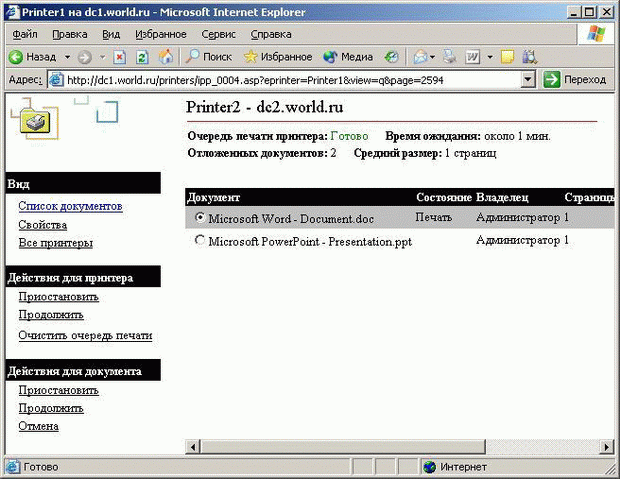620x479 pixels.
Task: Open the Свойства link
Action: click(x=43, y=225)
